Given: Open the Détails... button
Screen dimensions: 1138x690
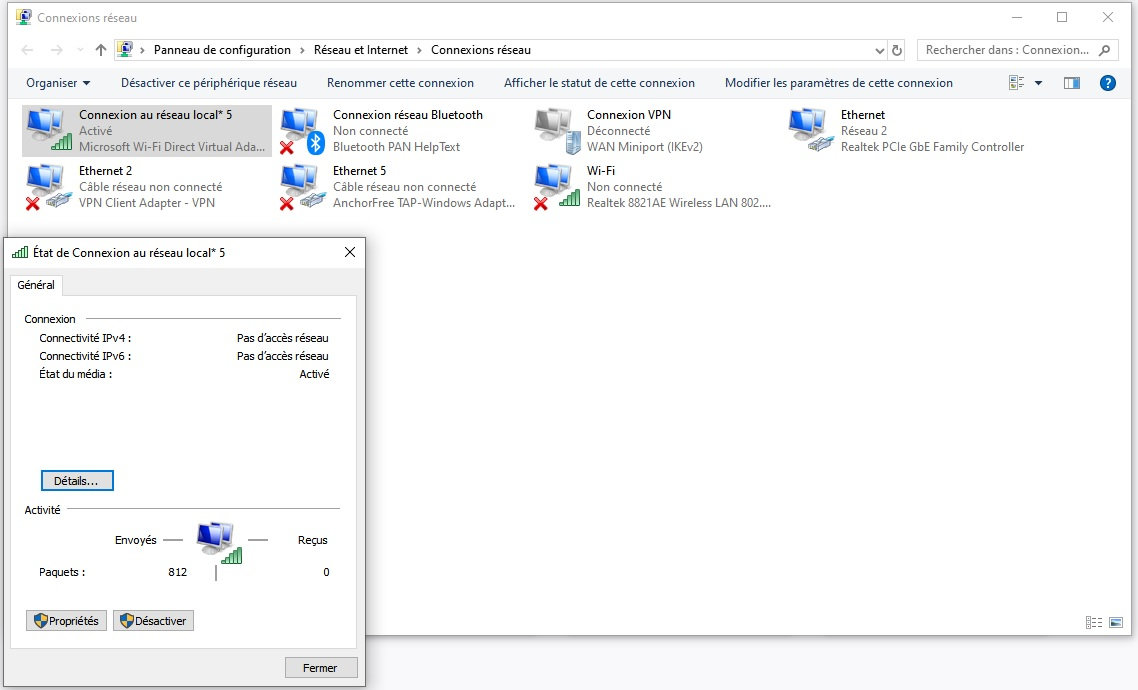Looking at the screenshot, I should (x=77, y=480).
